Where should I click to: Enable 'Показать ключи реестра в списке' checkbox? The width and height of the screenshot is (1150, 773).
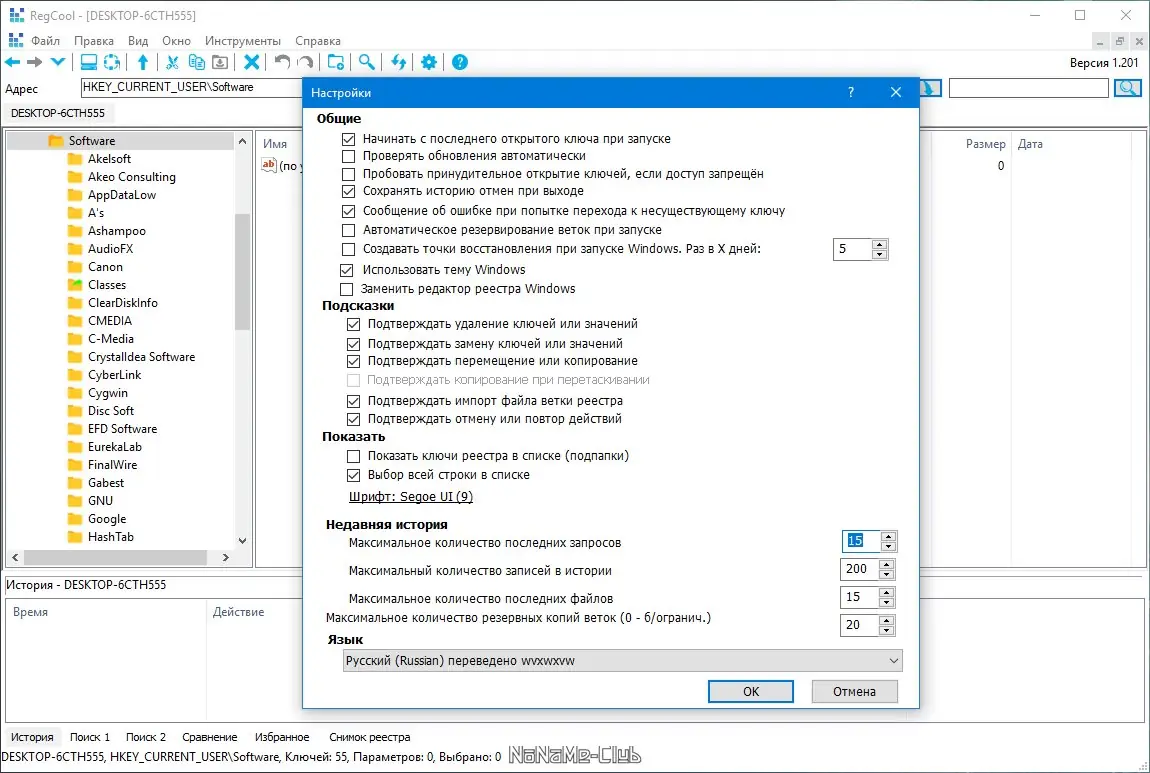[354, 456]
